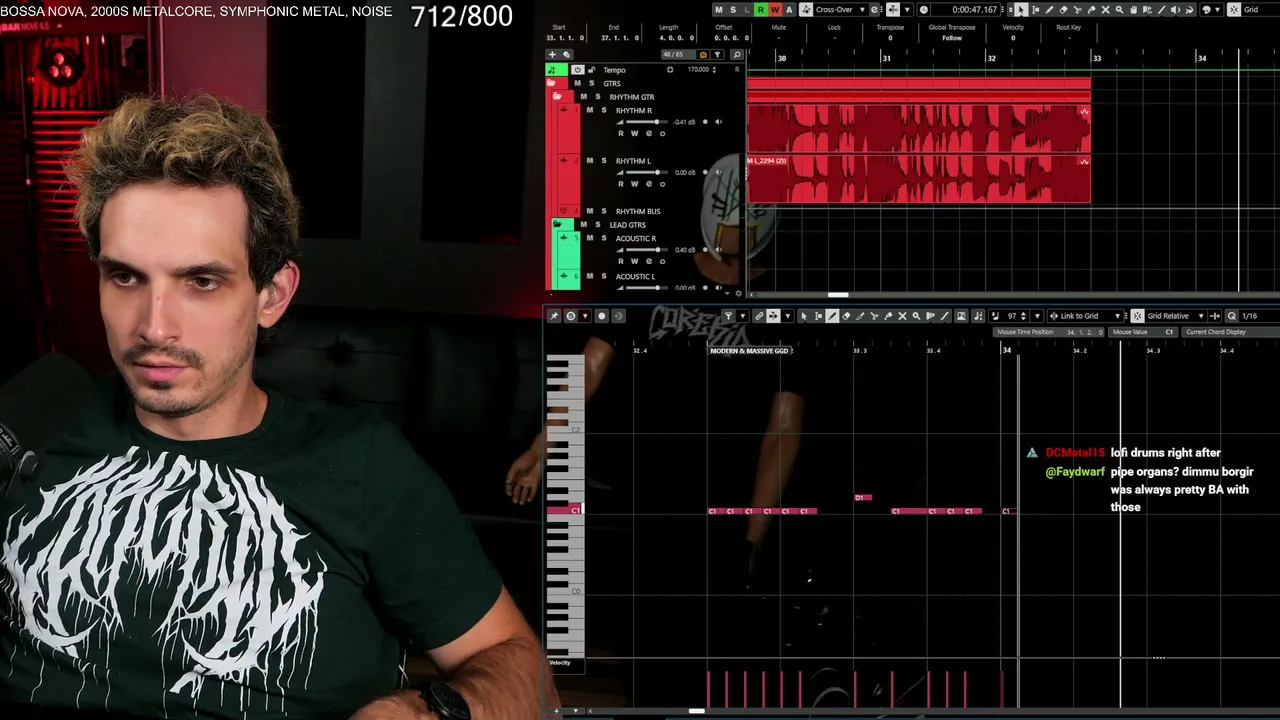Screen dimensions: 1280x720
Task: Toggle global Write automation (red W)
Action: pyautogui.click(x=775, y=10)
